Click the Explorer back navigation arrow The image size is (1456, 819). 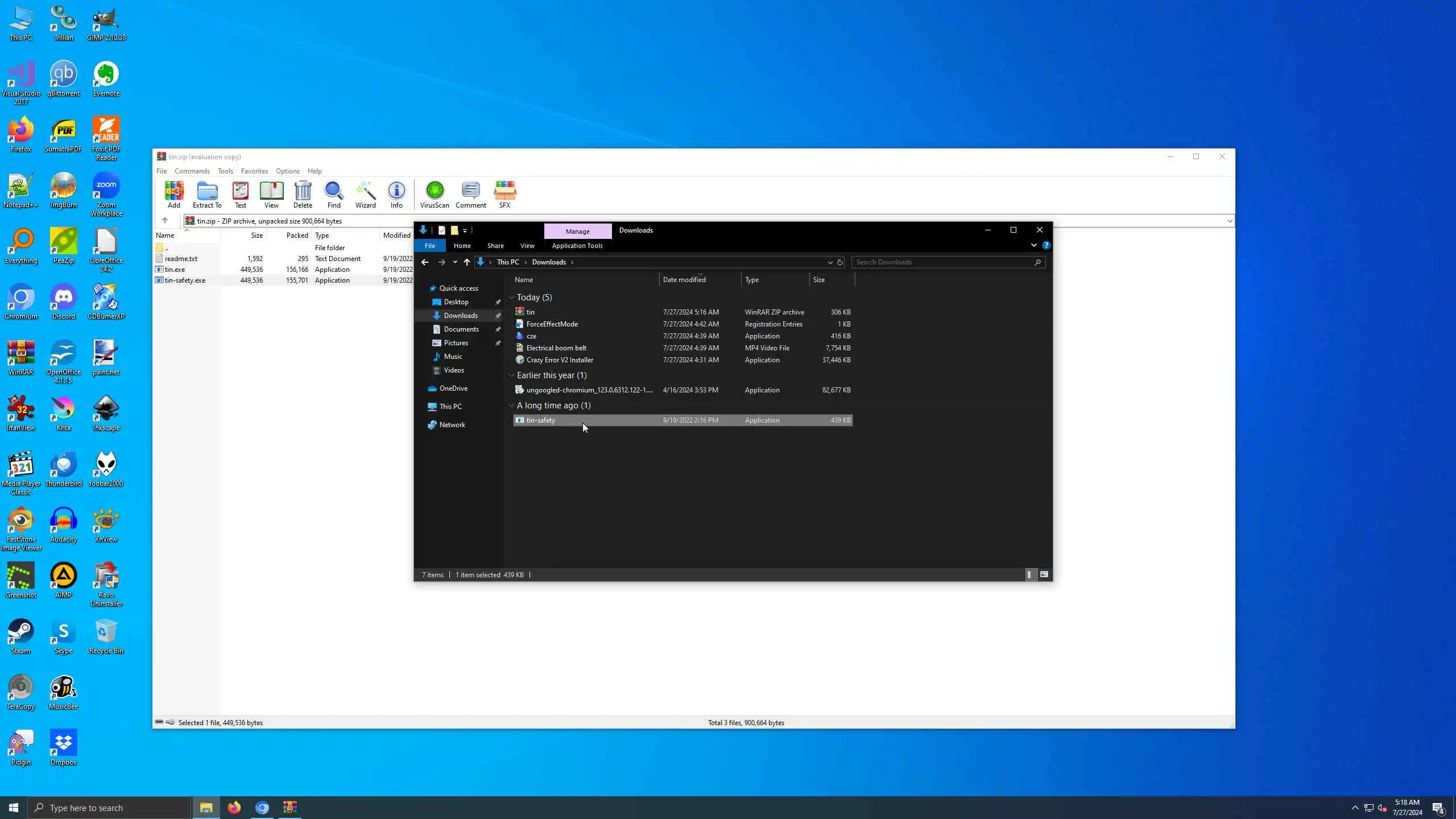click(x=424, y=262)
